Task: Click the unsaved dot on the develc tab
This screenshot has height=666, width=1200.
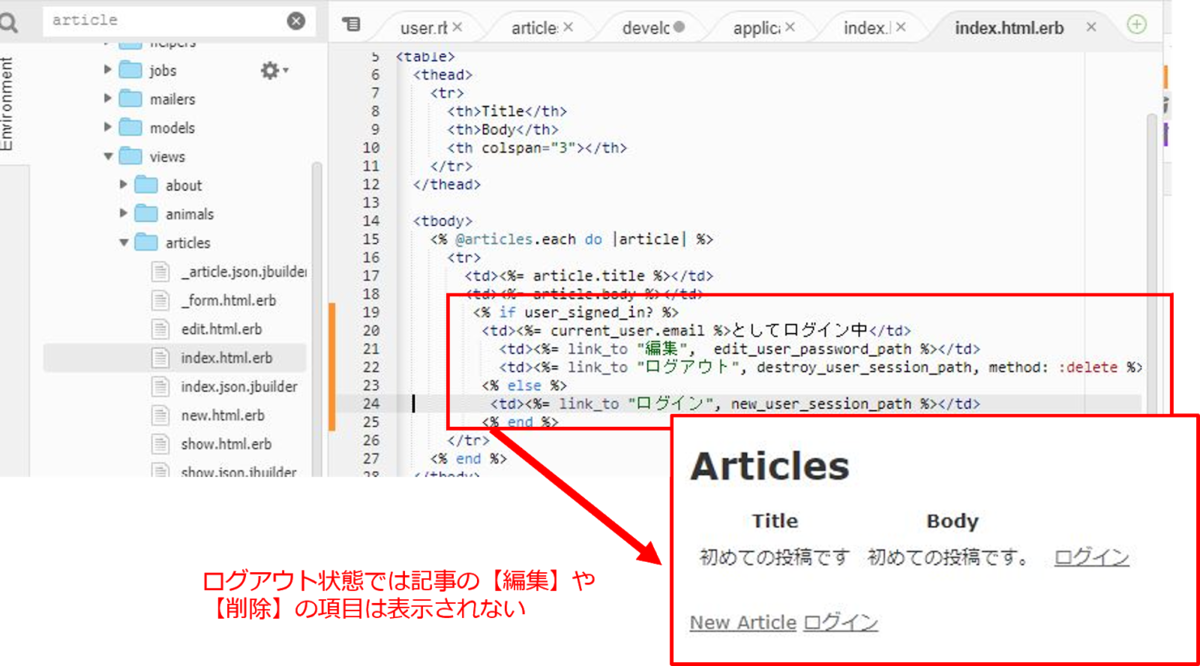Action: (679, 27)
